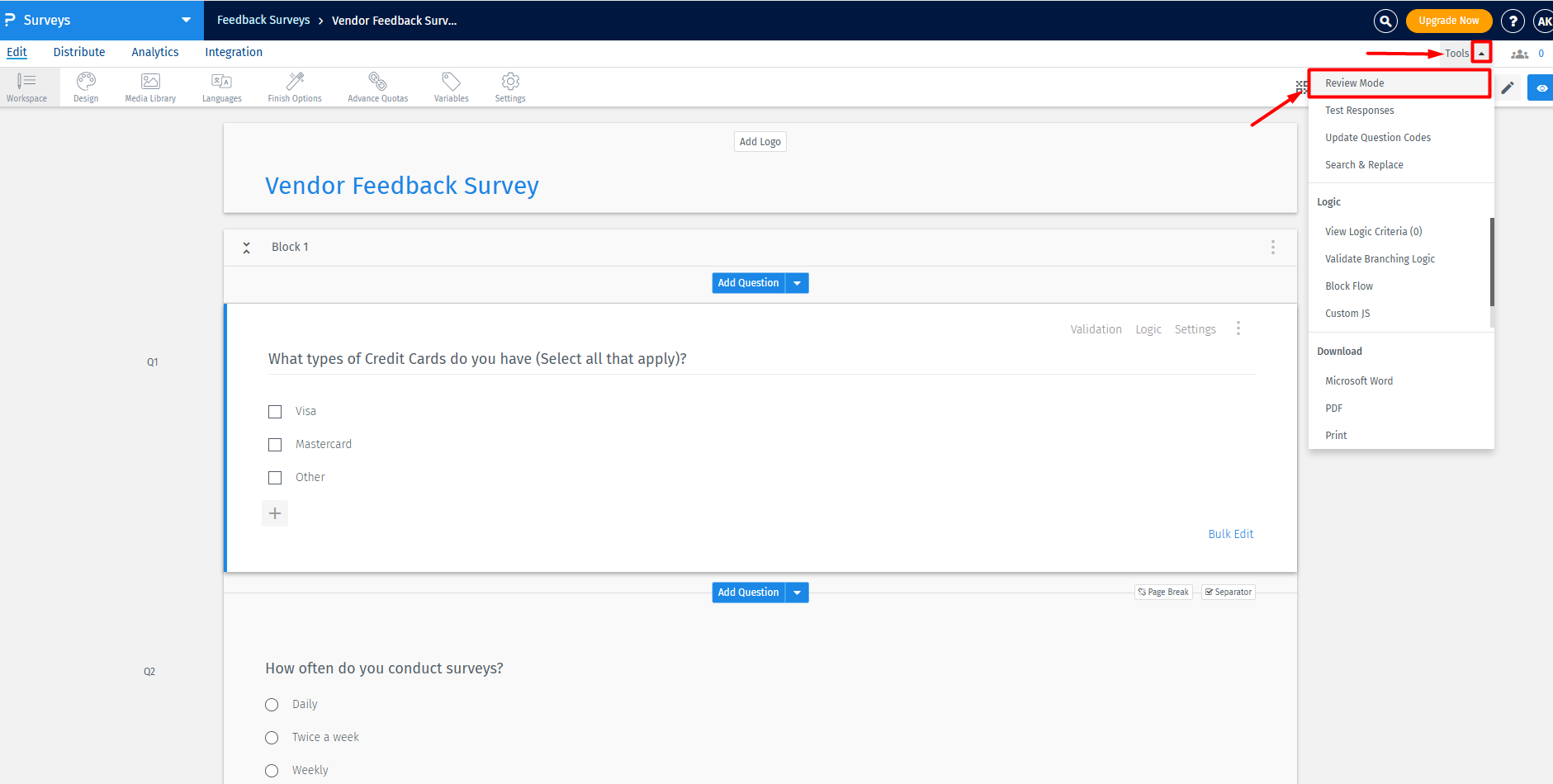Open the Add Question dropdown arrow
The image size is (1553, 784).
coord(796,282)
